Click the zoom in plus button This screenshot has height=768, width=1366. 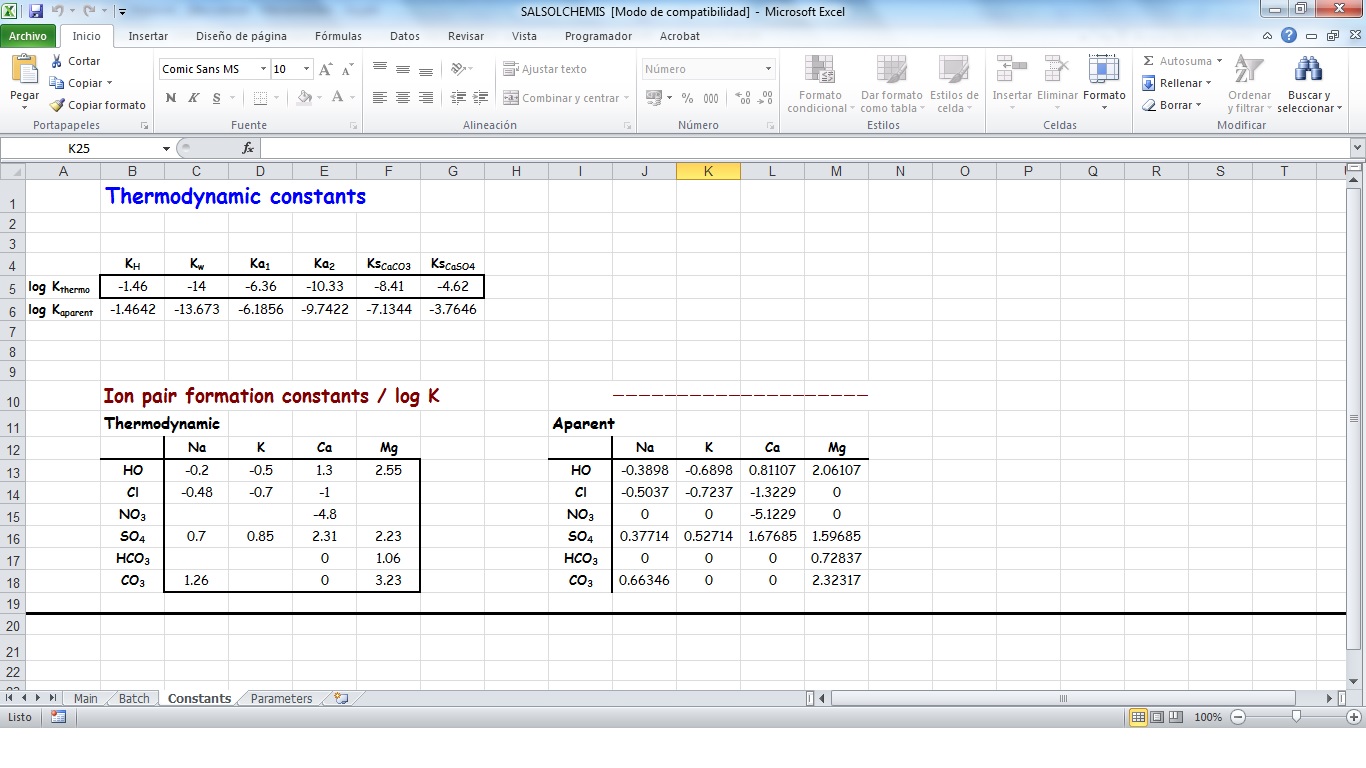coord(1354,717)
